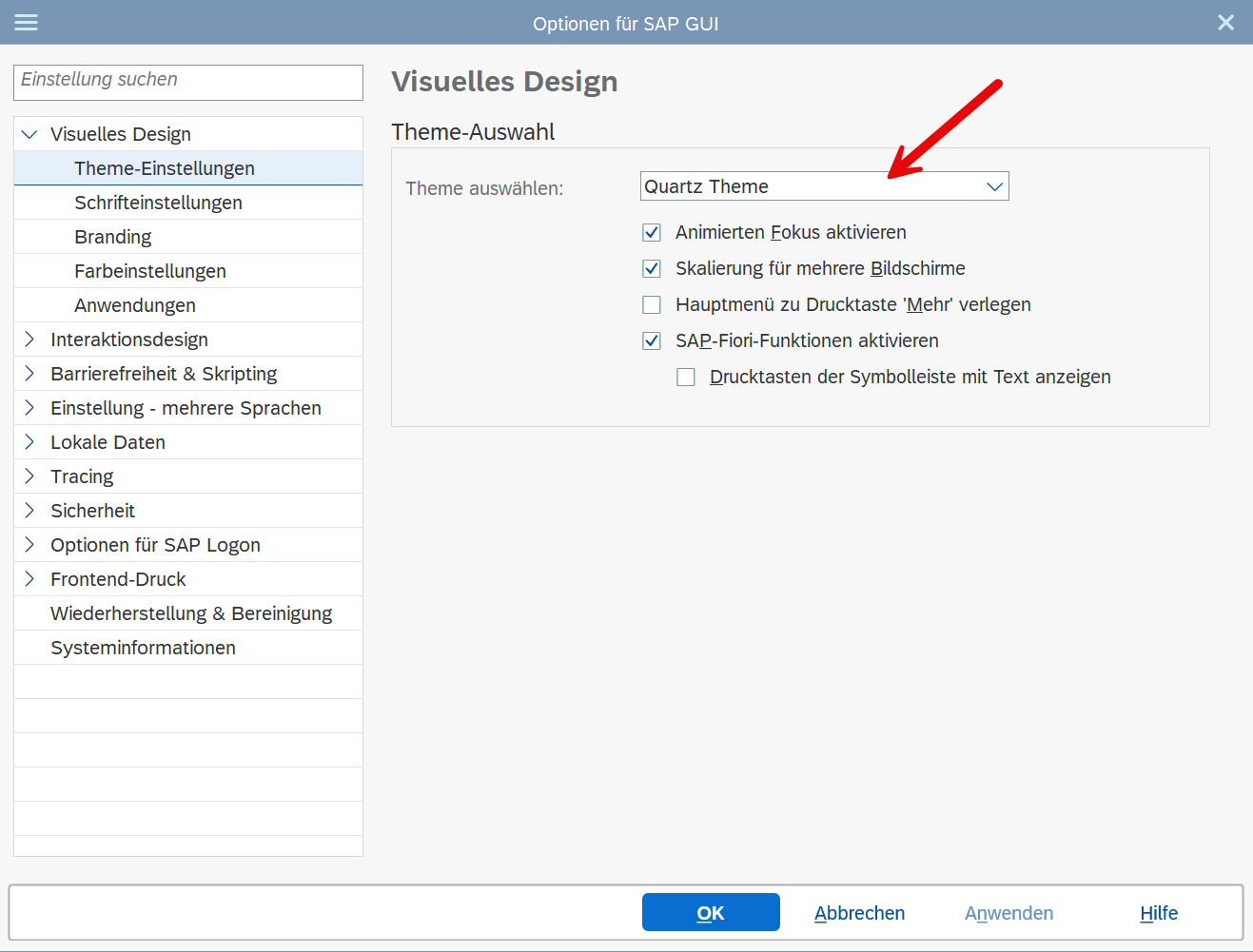Collapse the Visuelles Design tree node
1253x952 pixels.
29,134
